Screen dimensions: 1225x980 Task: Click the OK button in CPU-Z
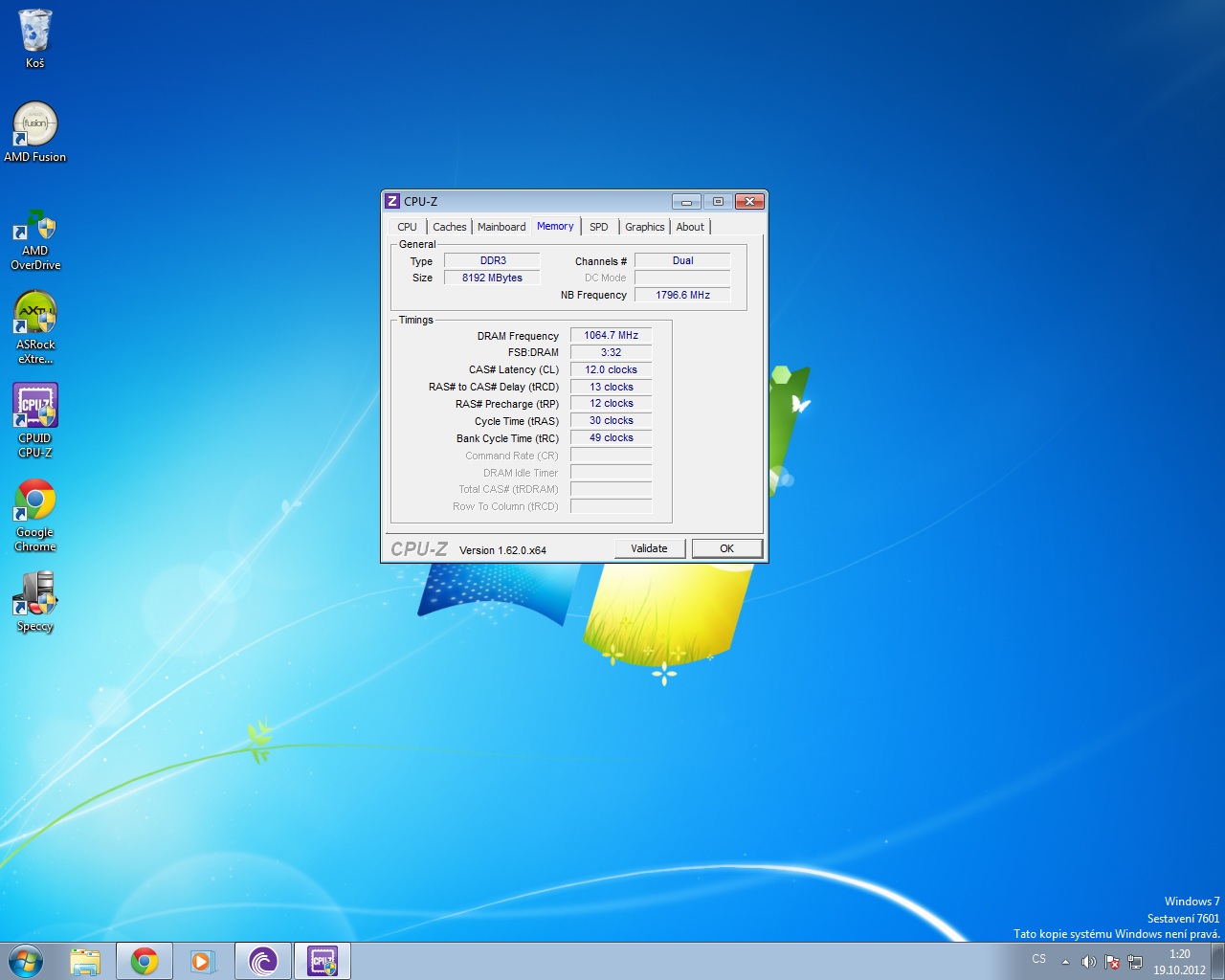[x=726, y=548]
